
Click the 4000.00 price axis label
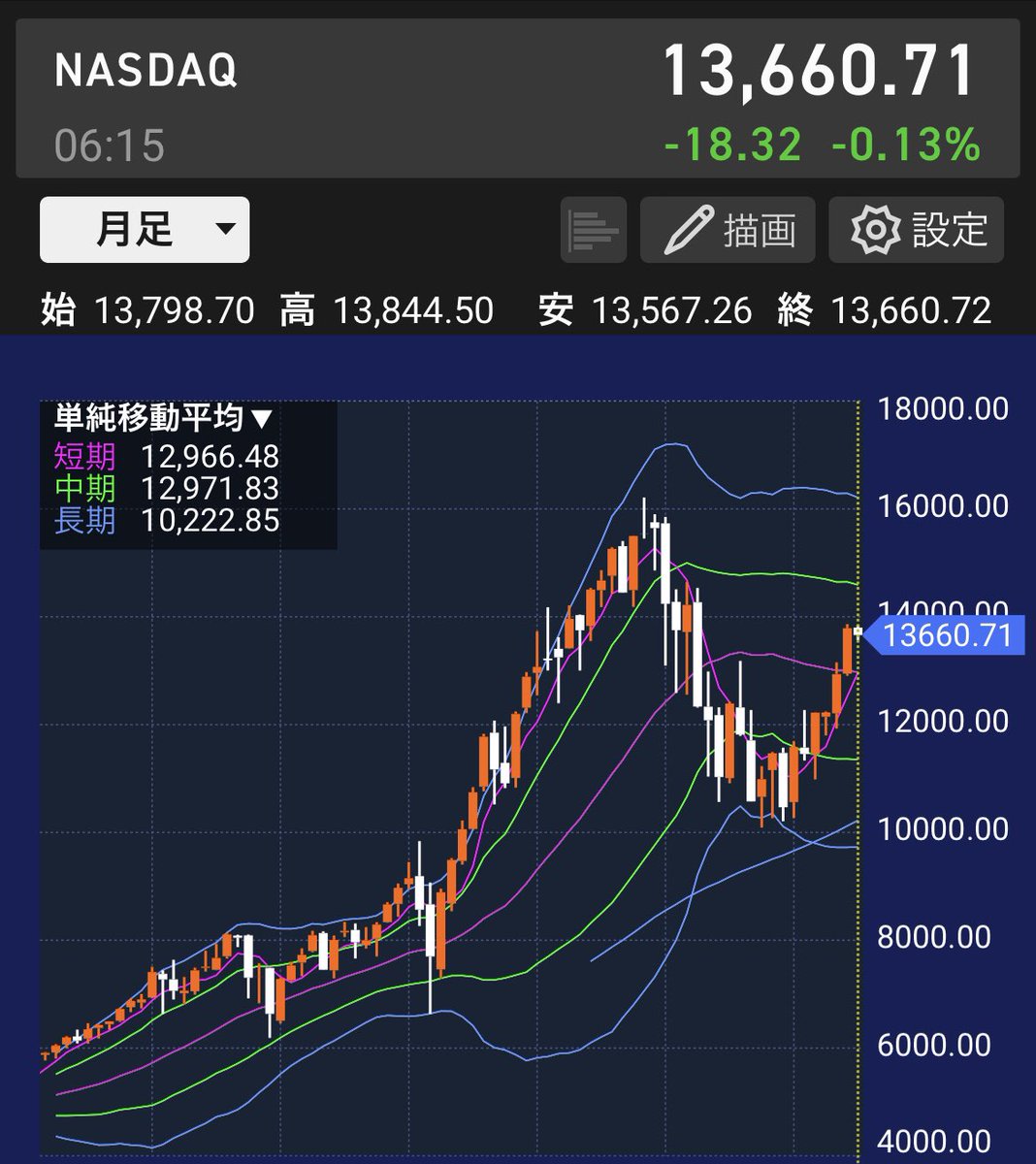pos(935,1142)
